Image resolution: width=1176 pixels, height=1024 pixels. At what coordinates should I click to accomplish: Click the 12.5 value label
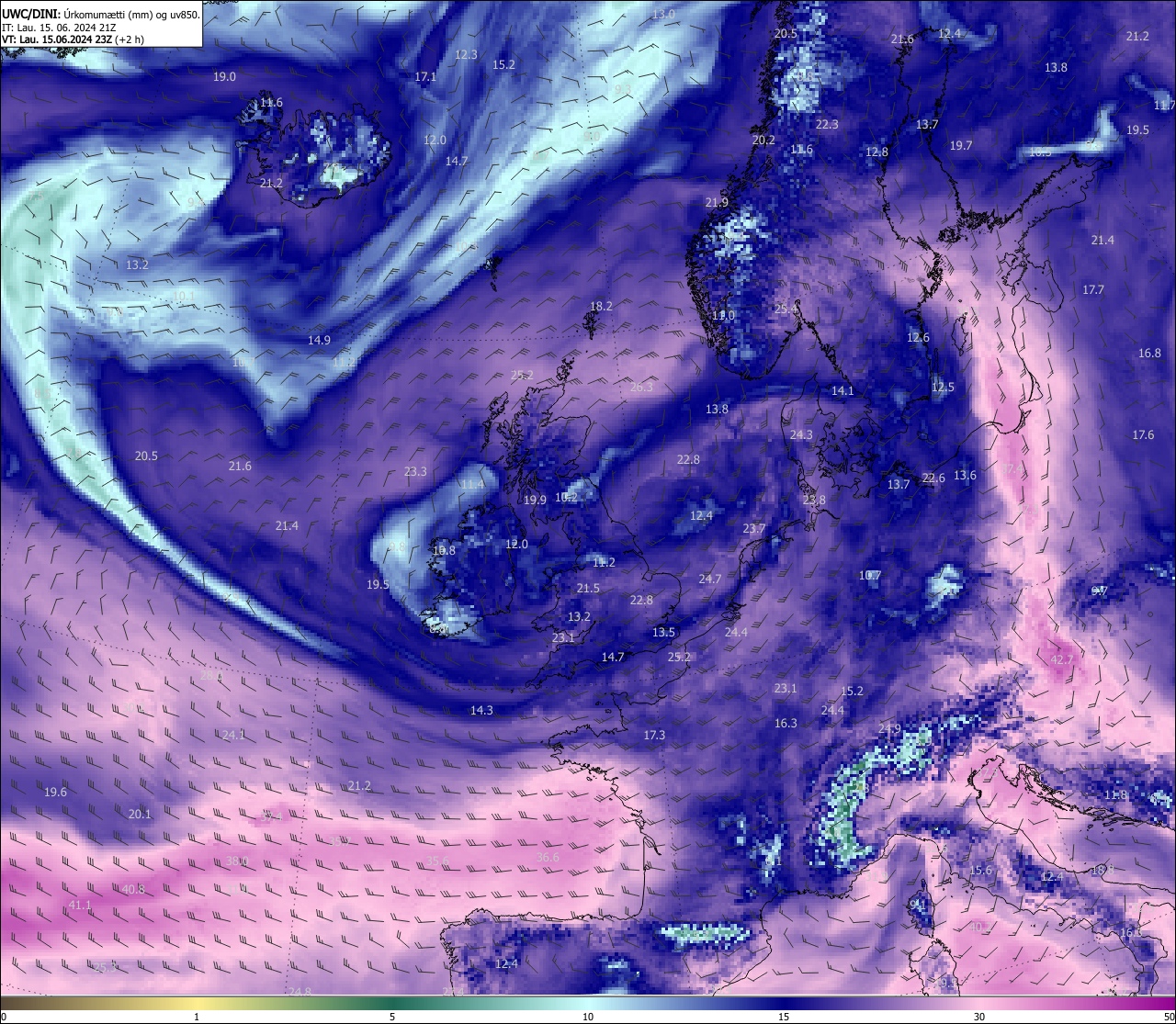coord(943,388)
